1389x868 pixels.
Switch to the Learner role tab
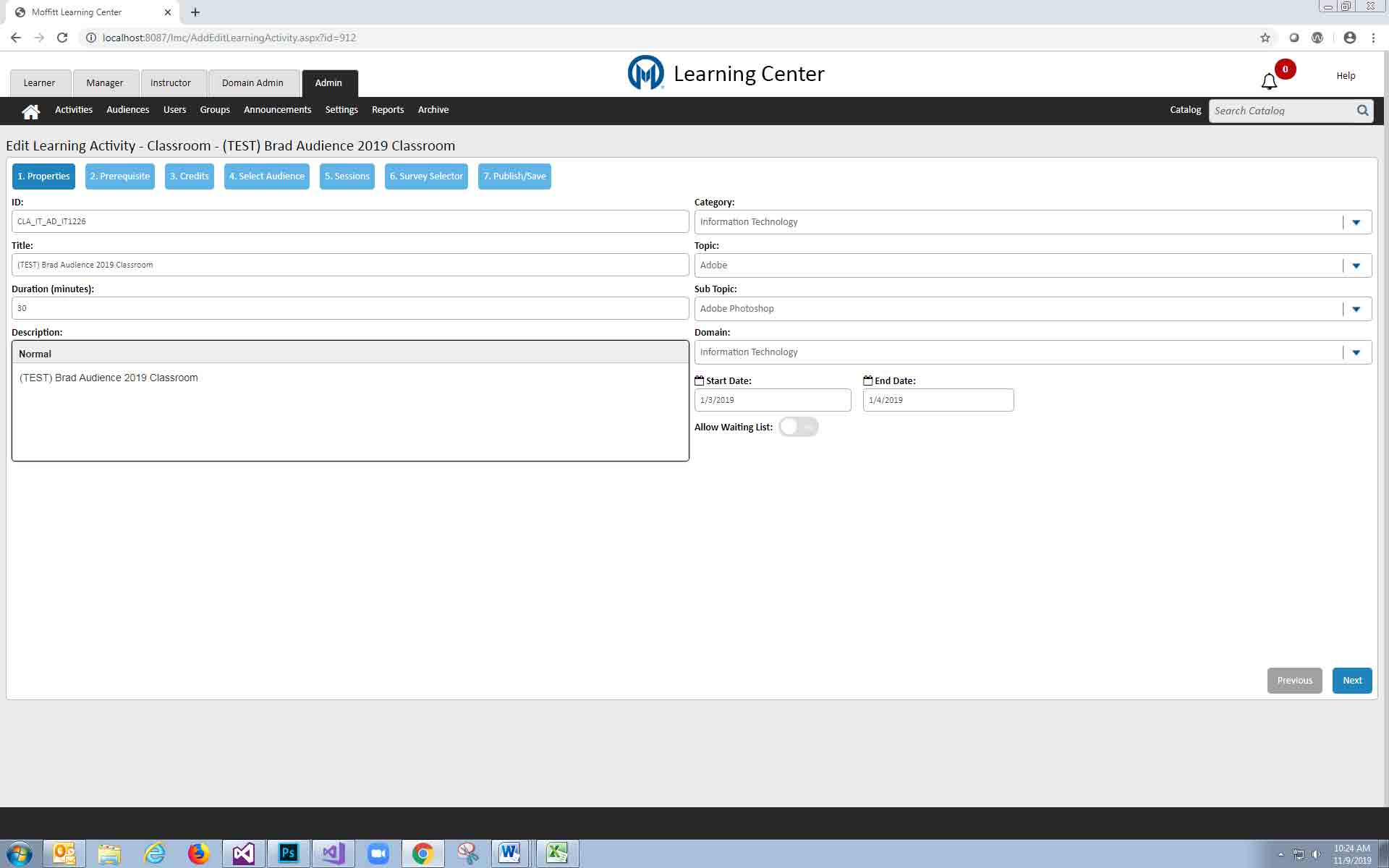point(39,83)
